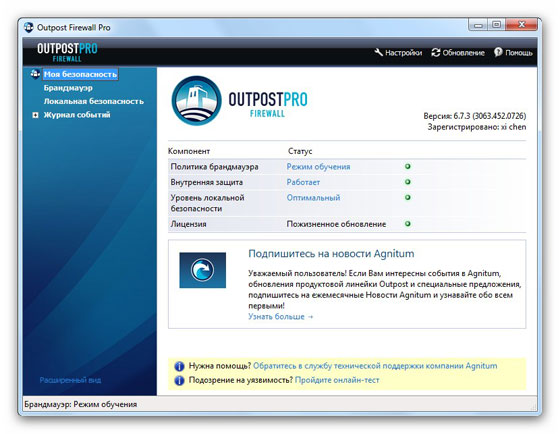The height and width of the screenshot is (434, 560).
Task: Click the Моя безопасность sidebar icon
Action: tap(35, 74)
